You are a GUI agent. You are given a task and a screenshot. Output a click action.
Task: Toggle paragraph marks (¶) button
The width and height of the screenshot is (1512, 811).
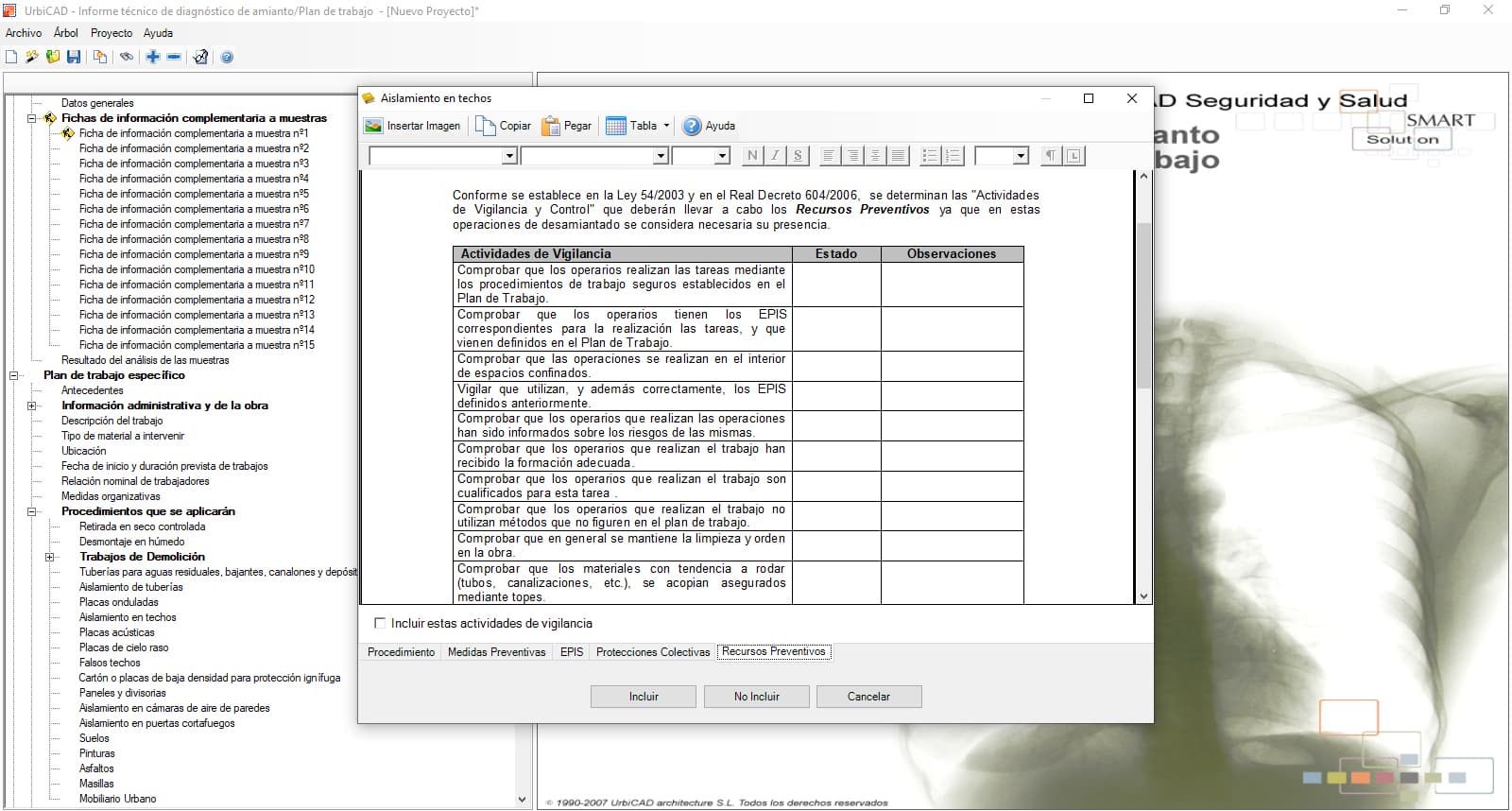[1051, 156]
